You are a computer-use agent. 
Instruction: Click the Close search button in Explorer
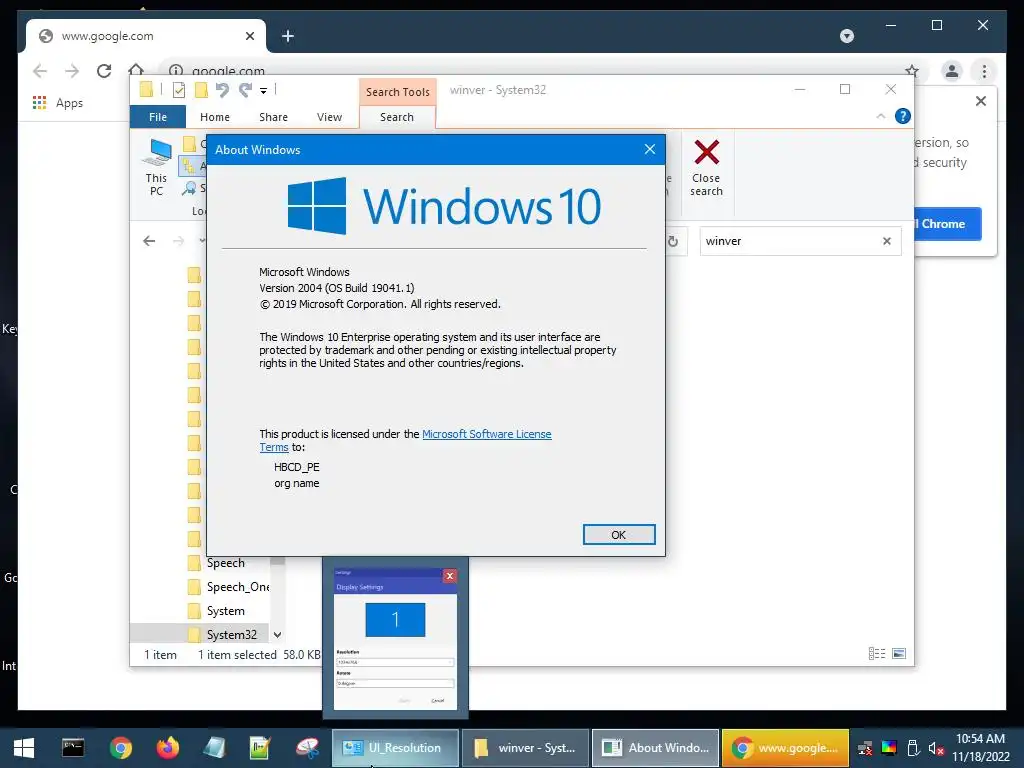706,167
